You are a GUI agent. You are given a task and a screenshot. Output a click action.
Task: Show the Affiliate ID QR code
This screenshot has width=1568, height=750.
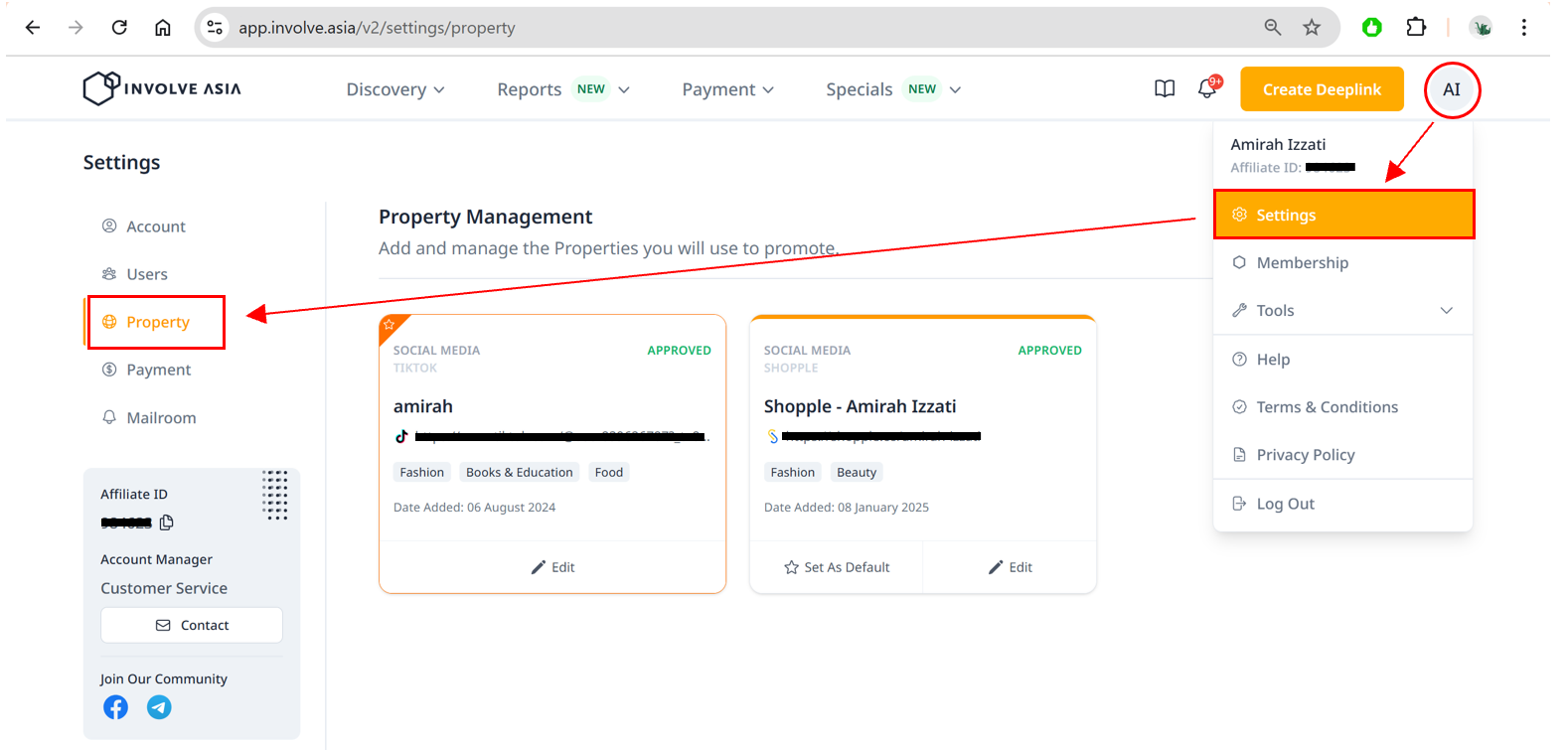pos(275,495)
